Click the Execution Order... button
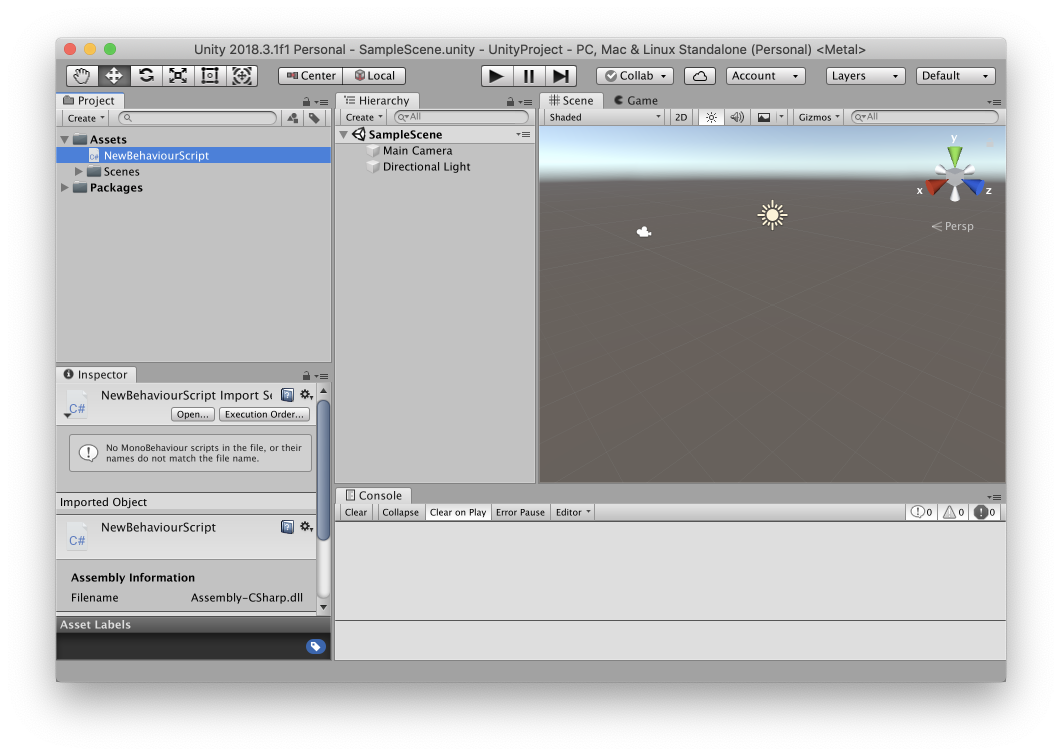 click(264, 415)
